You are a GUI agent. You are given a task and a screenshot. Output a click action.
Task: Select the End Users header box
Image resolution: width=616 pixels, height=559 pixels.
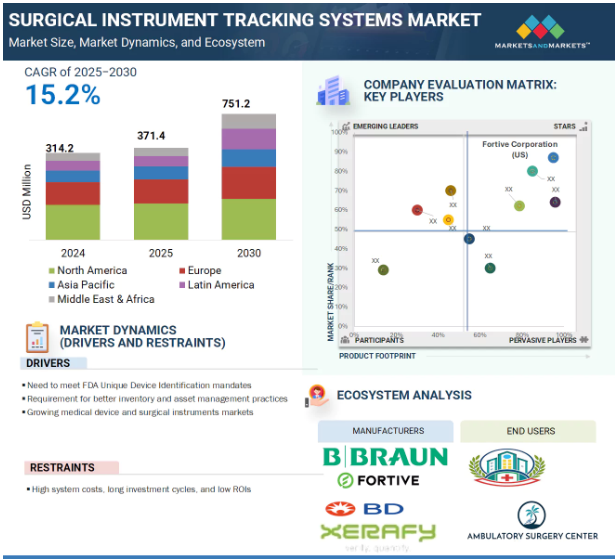(x=528, y=431)
